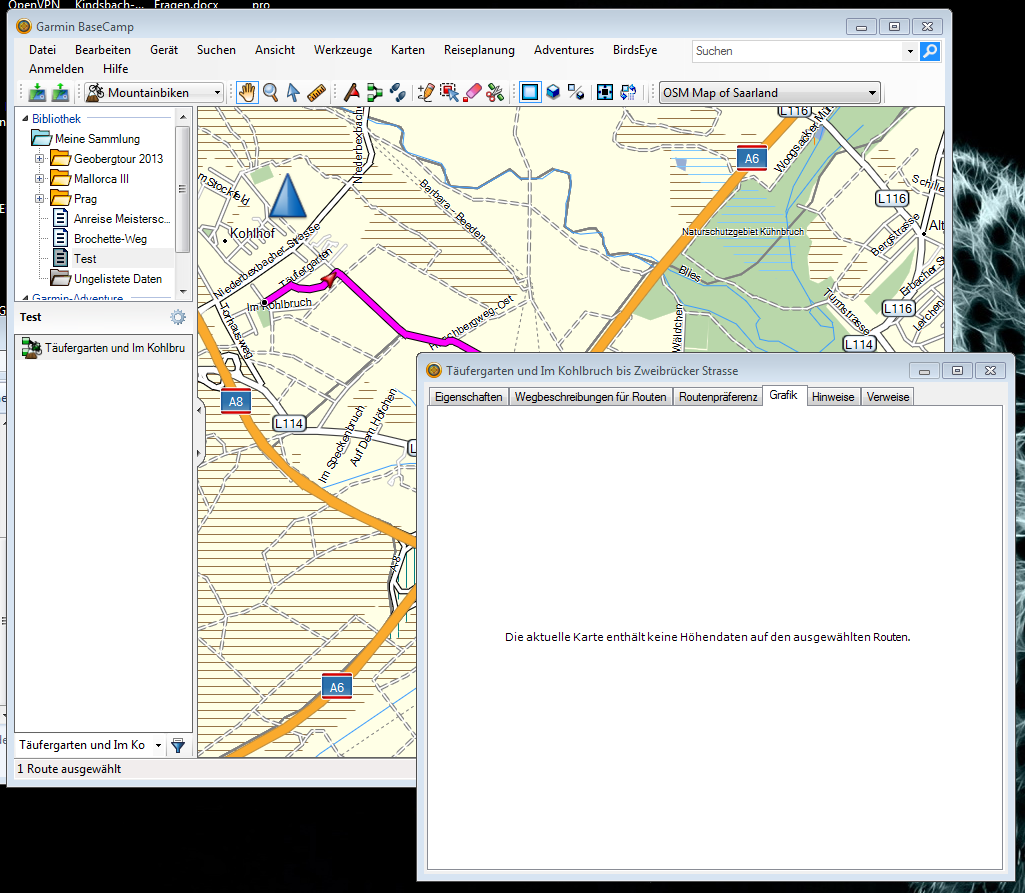Select the Measure ruler tool
The image size is (1025, 893).
[316, 93]
